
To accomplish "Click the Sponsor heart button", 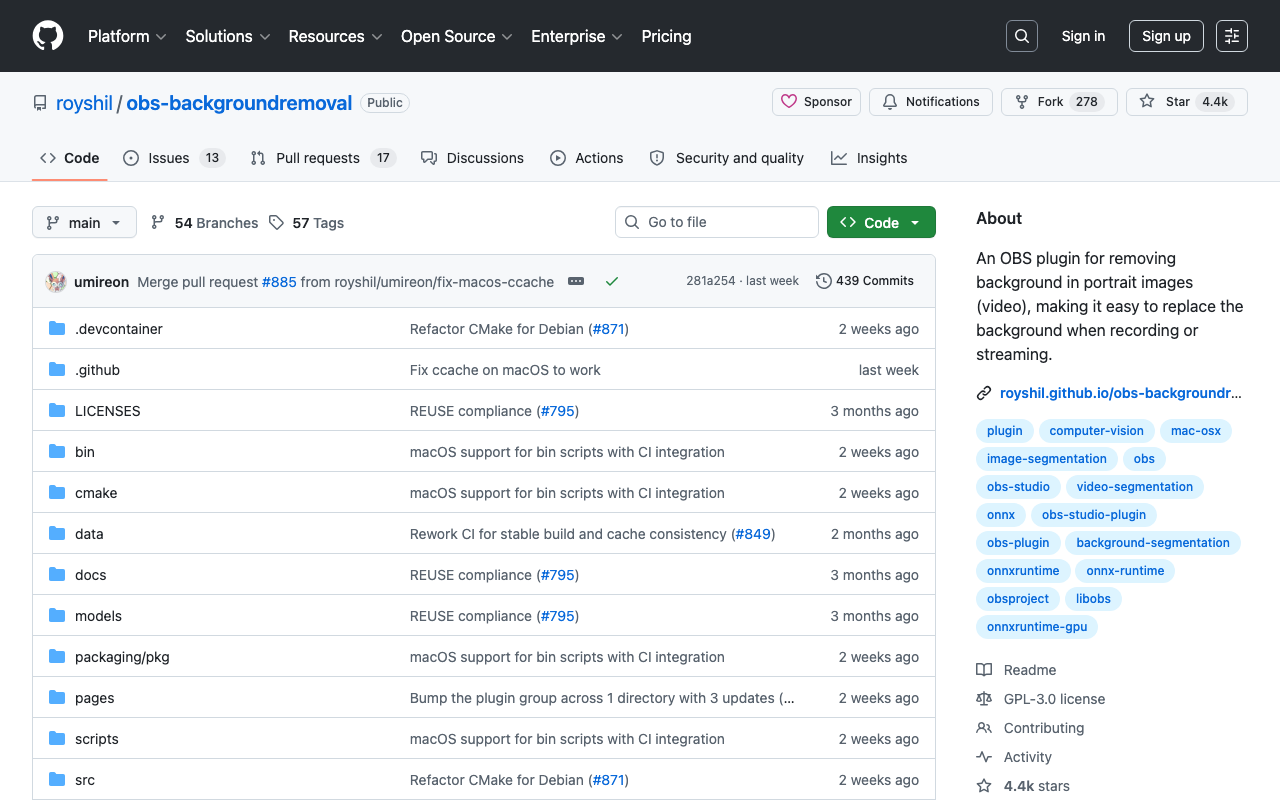I will click(816, 102).
